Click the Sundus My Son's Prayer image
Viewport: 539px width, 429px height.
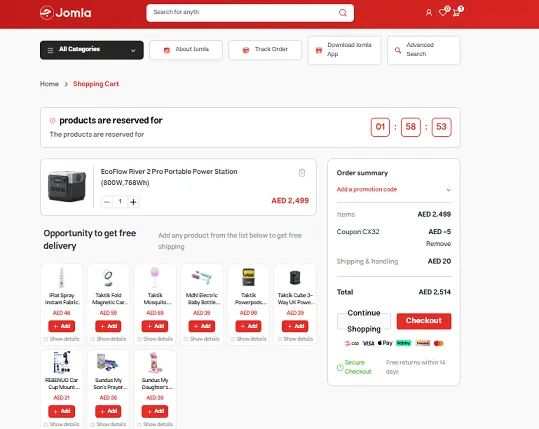(x=108, y=363)
